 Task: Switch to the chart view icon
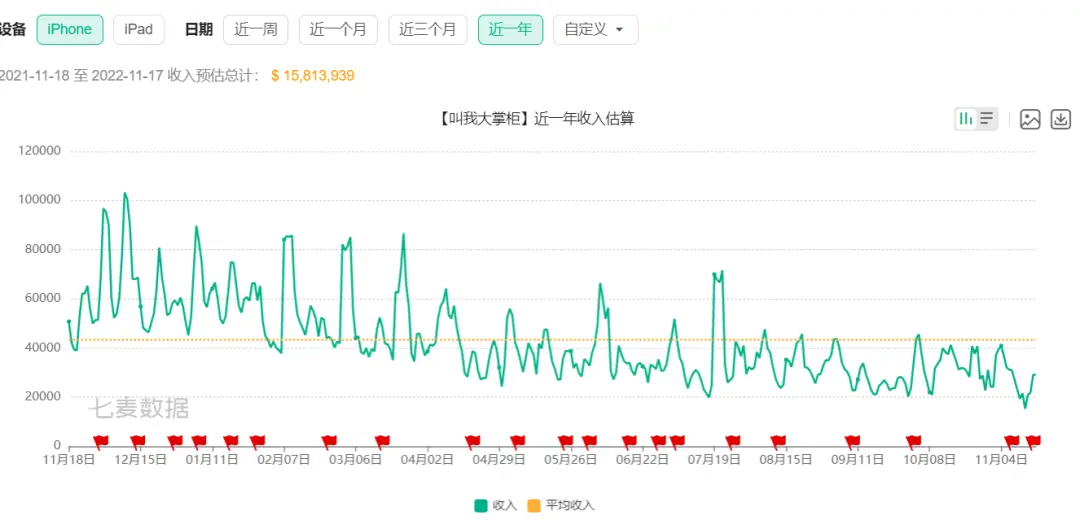click(x=966, y=119)
